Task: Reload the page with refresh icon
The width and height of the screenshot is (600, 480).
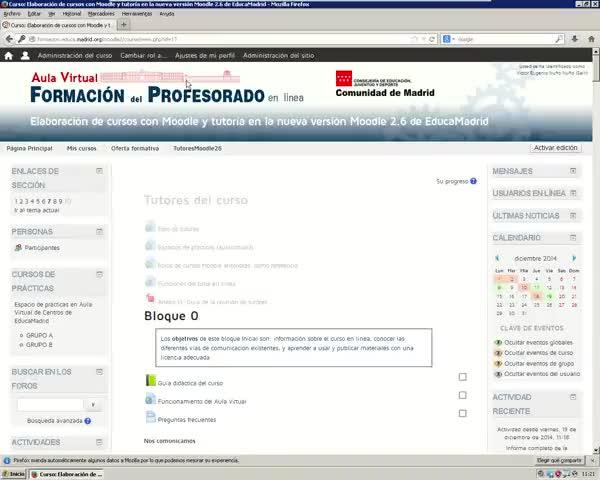Action: click(x=432, y=39)
